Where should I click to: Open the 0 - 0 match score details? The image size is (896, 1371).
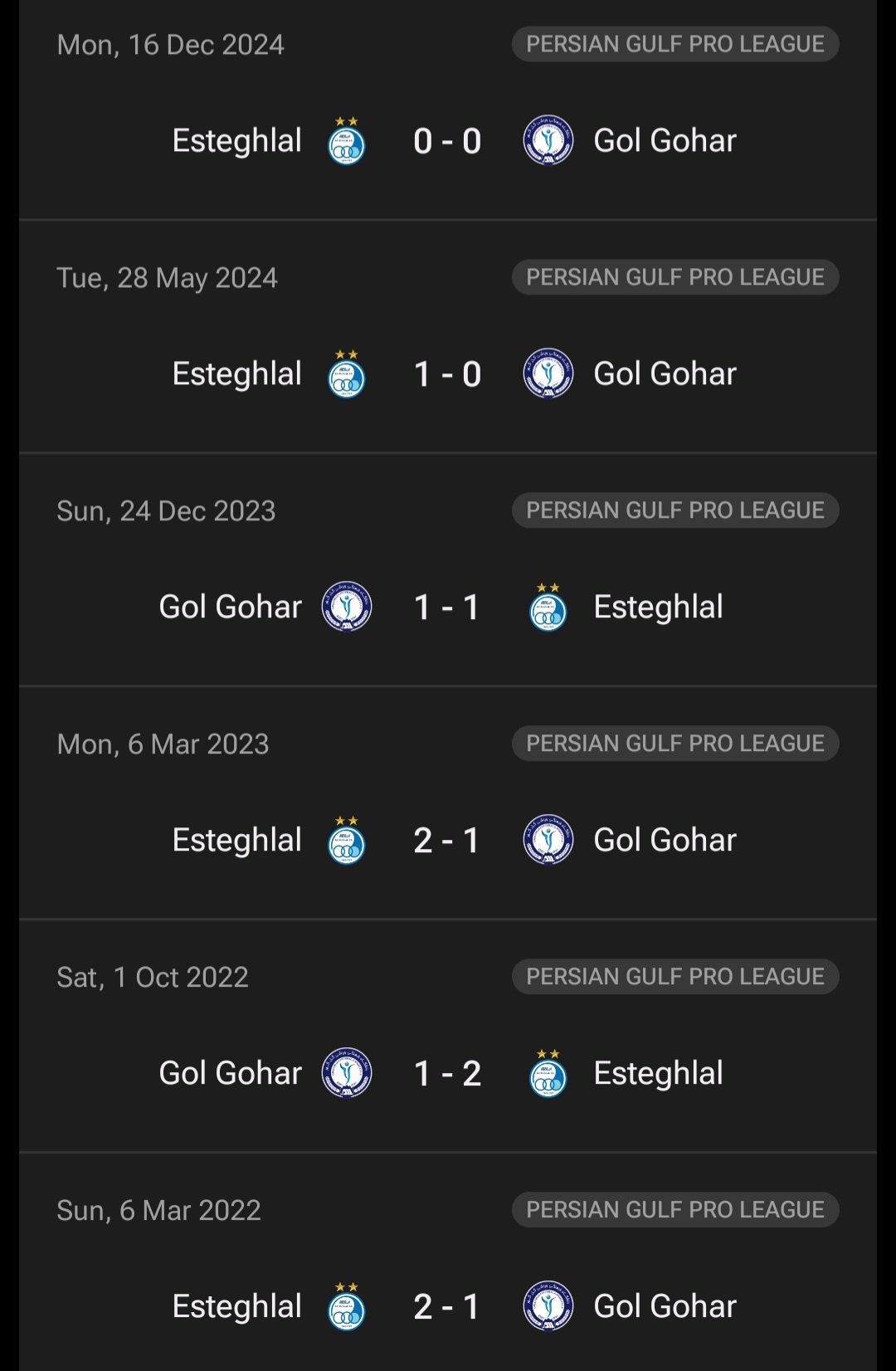[x=447, y=141]
